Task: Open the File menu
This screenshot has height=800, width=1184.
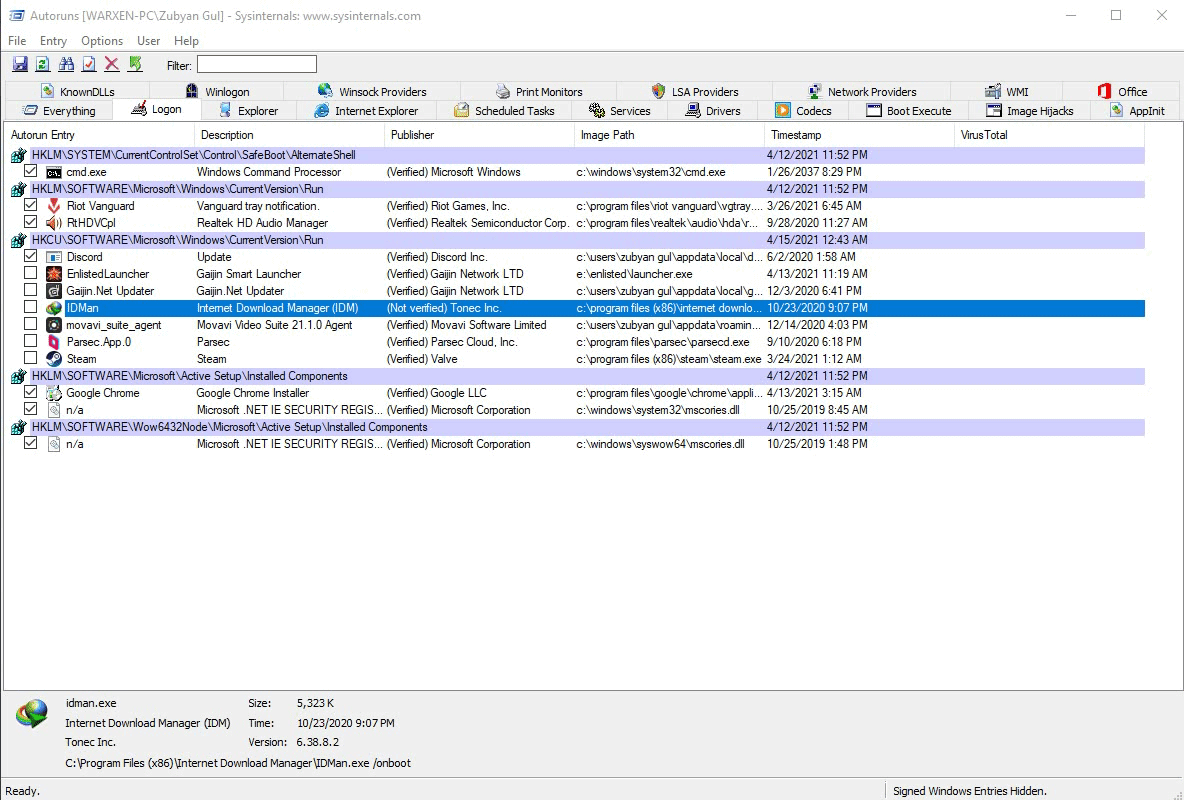Action: pos(17,41)
